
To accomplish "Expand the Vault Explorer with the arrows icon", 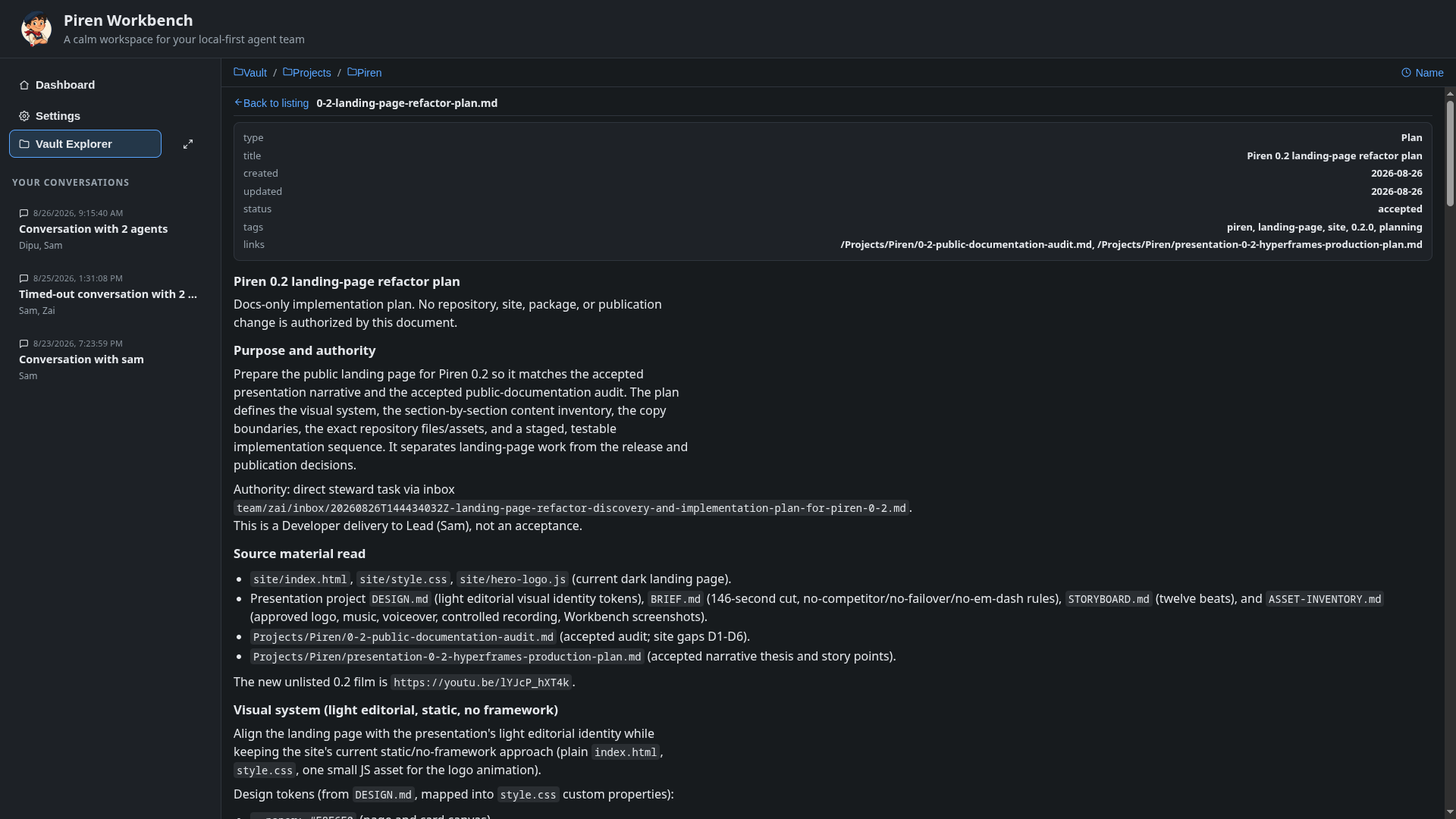I will [188, 144].
